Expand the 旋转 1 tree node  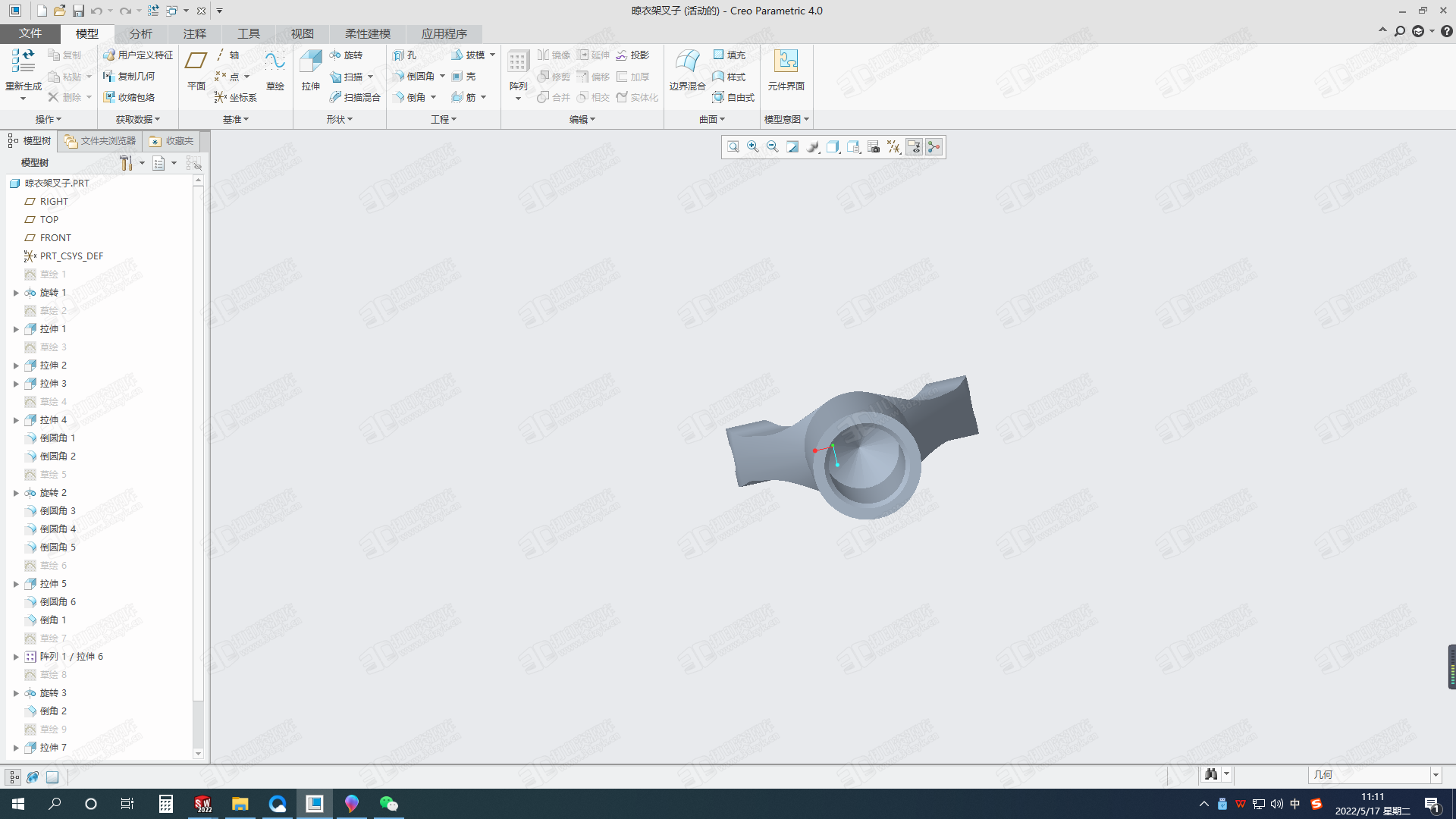[x=16, y=293]
